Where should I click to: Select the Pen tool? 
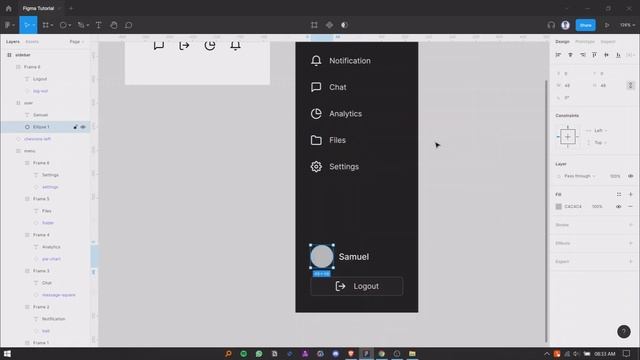coord(81,25)
